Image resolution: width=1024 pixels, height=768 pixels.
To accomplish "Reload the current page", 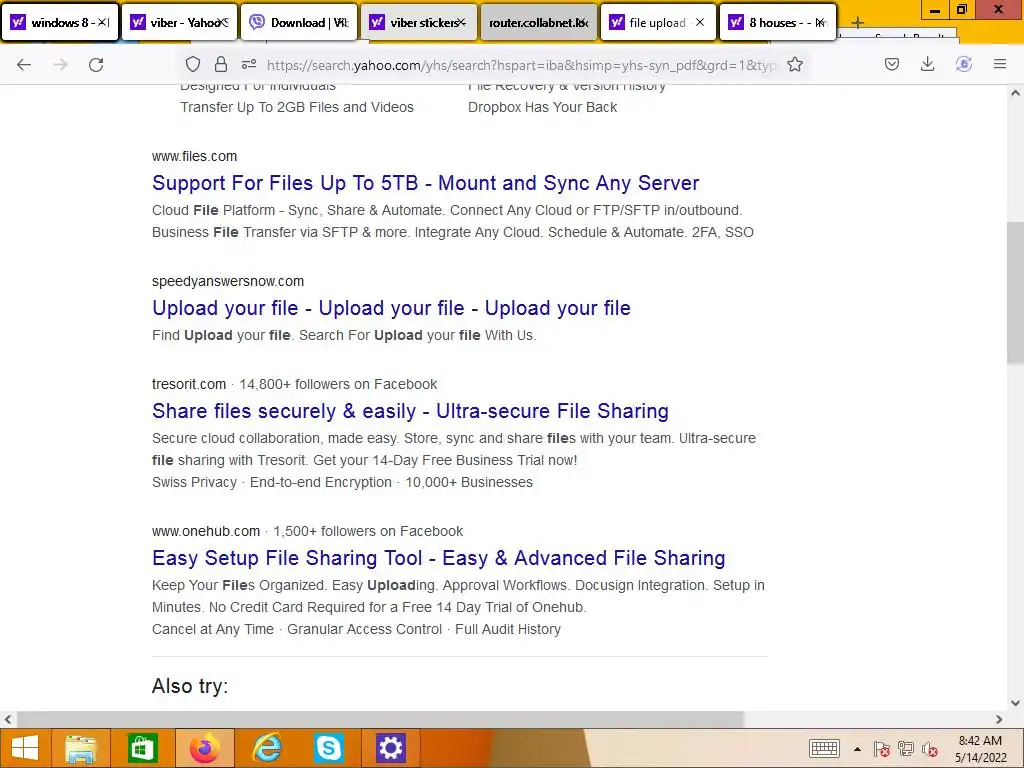I will pyautogui.click(x=96, y=65).
